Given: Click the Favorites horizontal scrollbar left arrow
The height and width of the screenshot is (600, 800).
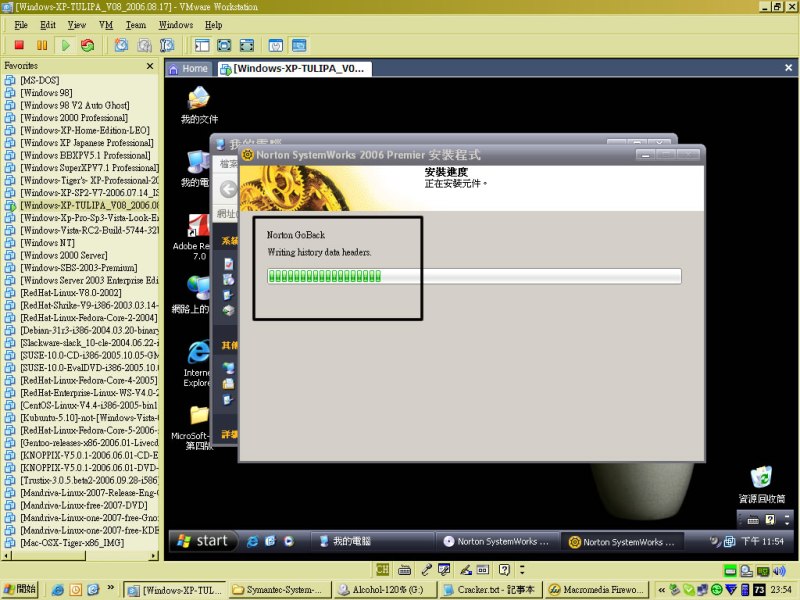Looking at the screenshot, I should click(7, 555).
